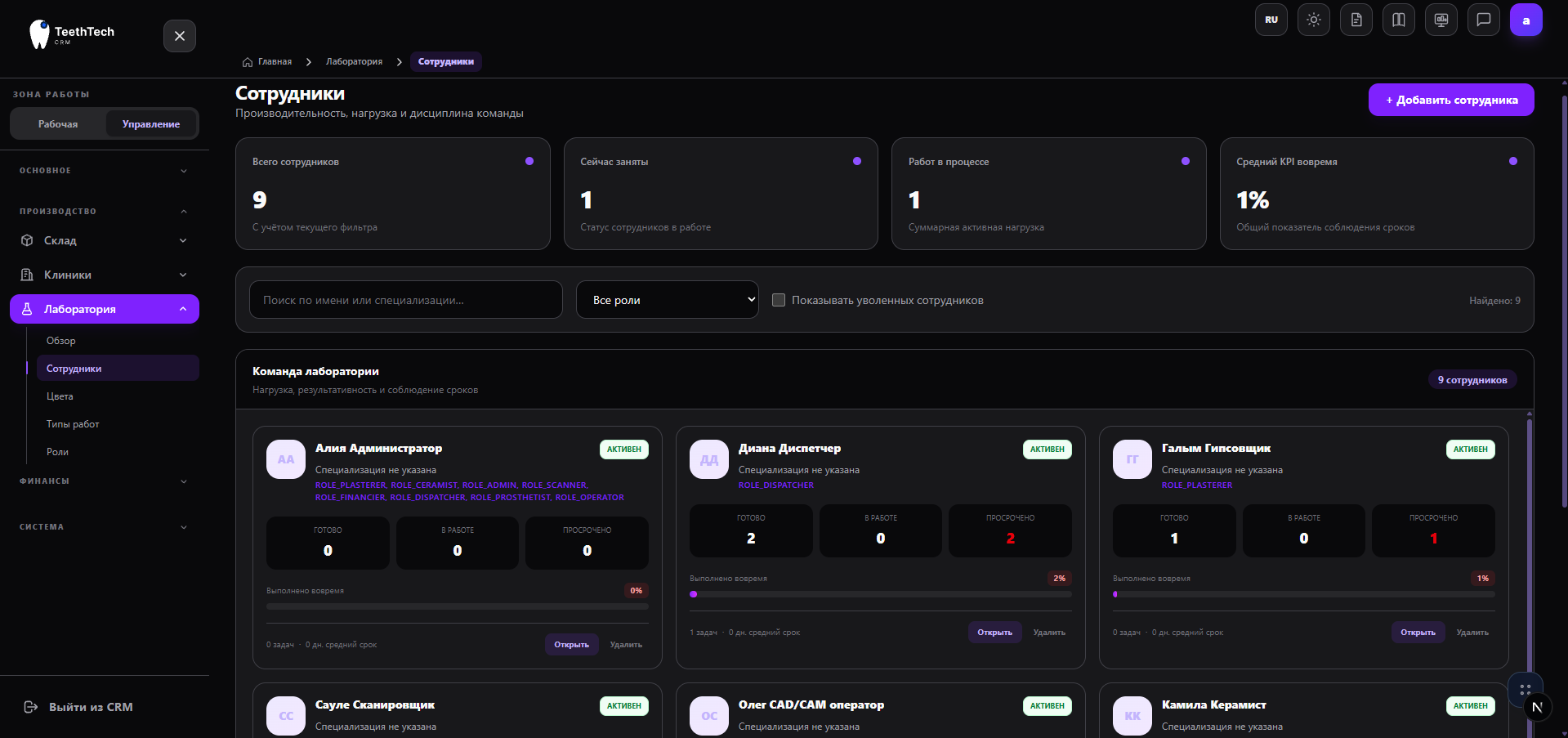Click Диана Диспетчер's АКТИВЕН status badge
This screenshot has height=738, width=1568.
pos(1048,450)
